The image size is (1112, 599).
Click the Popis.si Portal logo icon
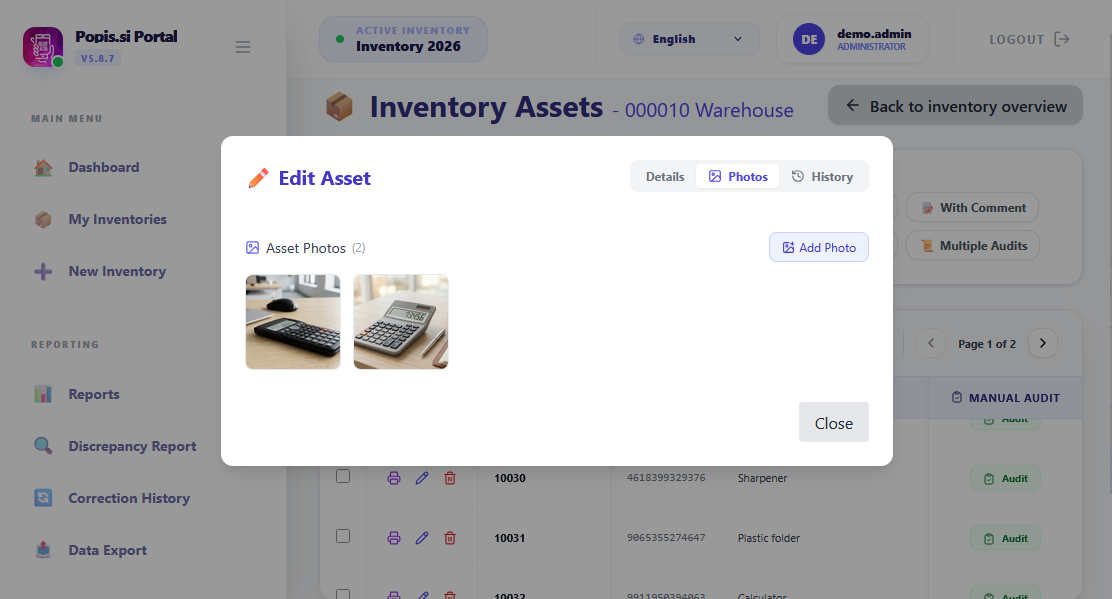[x=43, y=47]
